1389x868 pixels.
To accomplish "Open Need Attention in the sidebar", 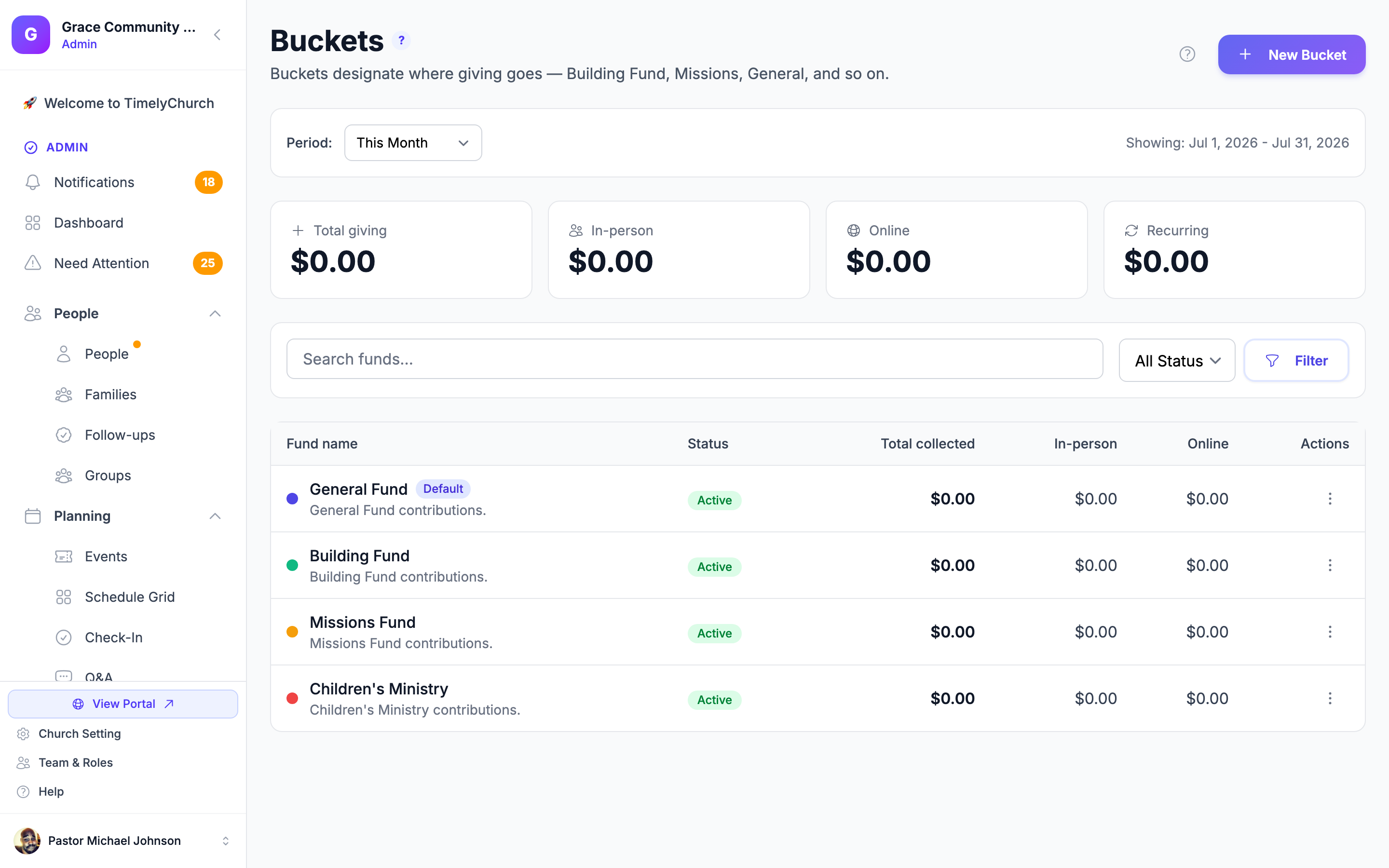I will [123, 263].
